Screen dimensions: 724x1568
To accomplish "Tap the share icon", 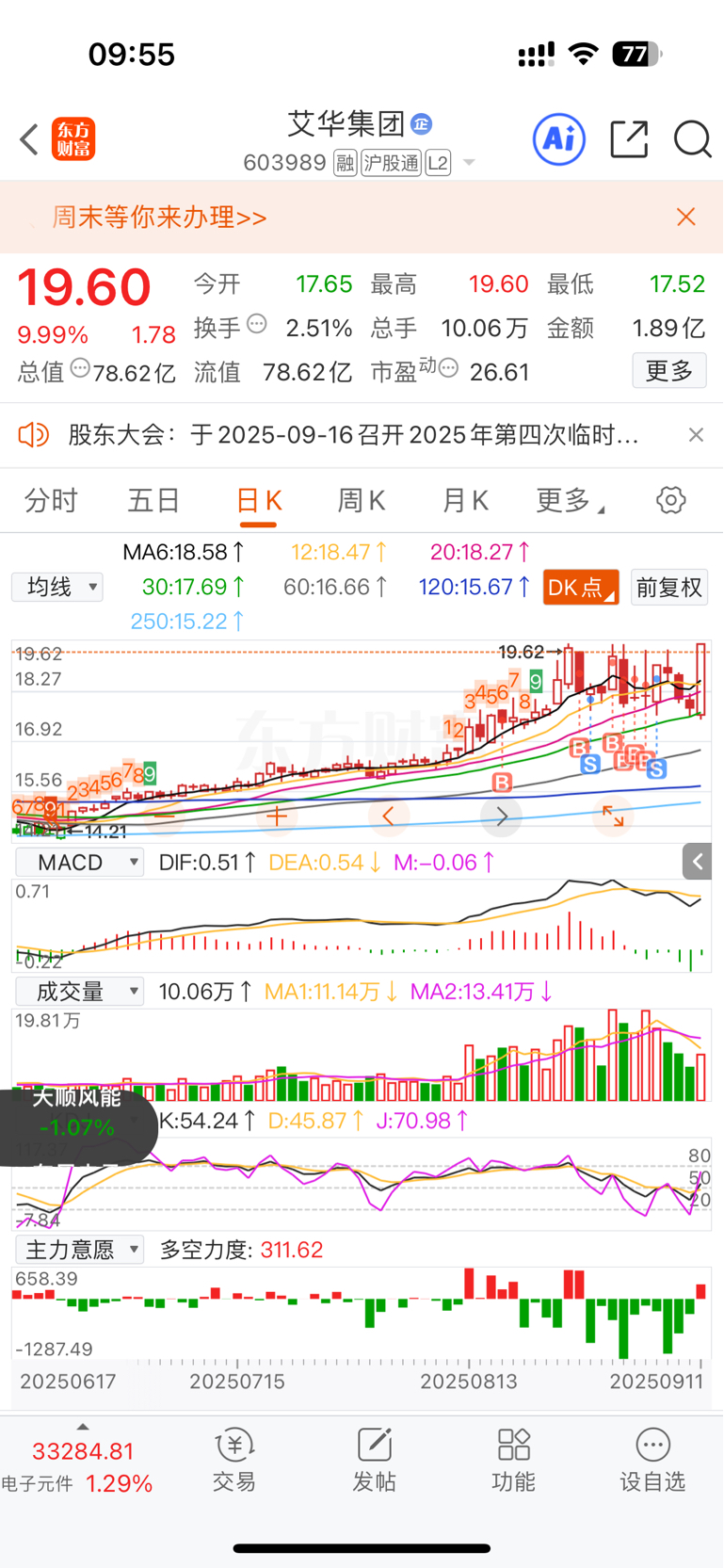I will 629,139.
